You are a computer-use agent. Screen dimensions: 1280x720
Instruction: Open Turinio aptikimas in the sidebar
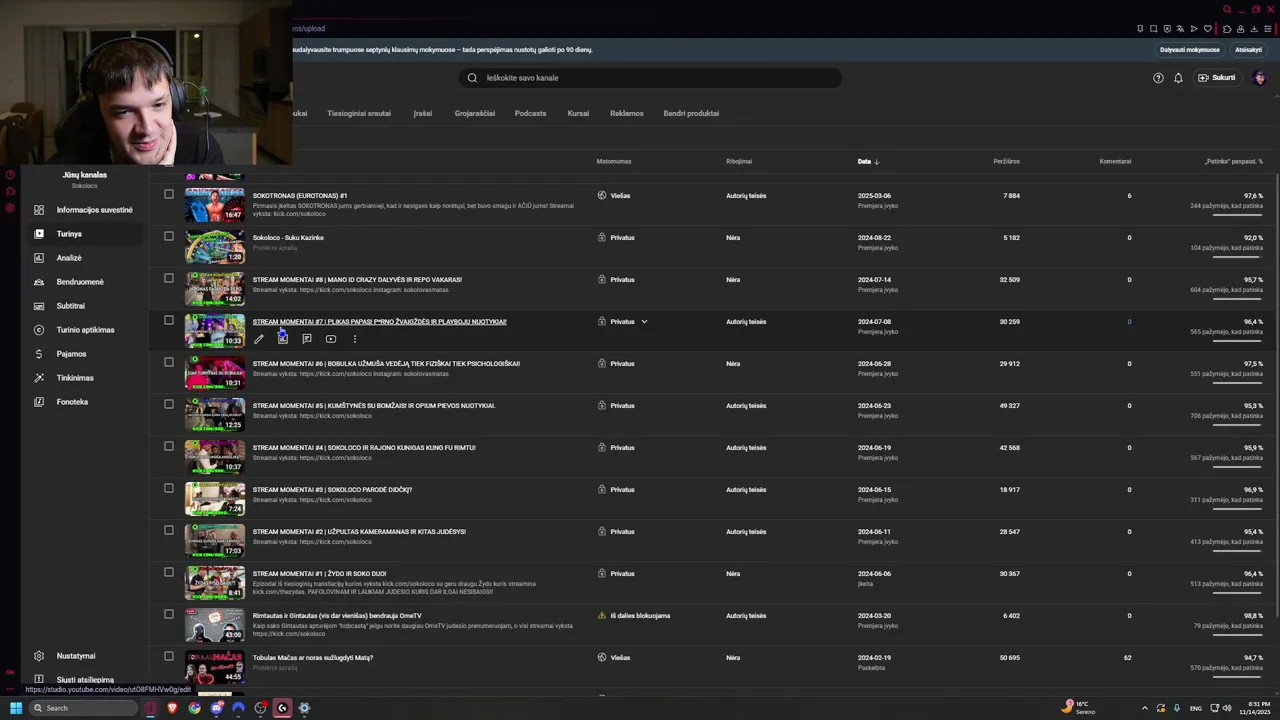[84, 330]
